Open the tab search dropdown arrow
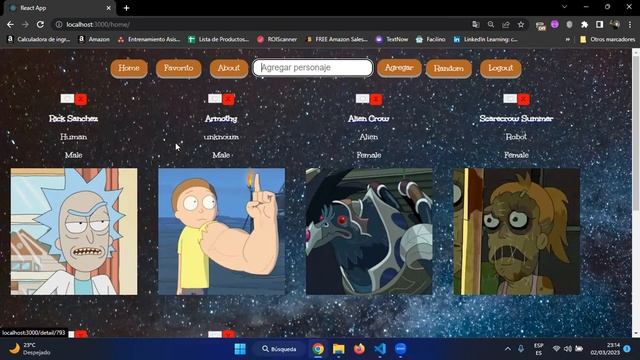 point(564,7)
